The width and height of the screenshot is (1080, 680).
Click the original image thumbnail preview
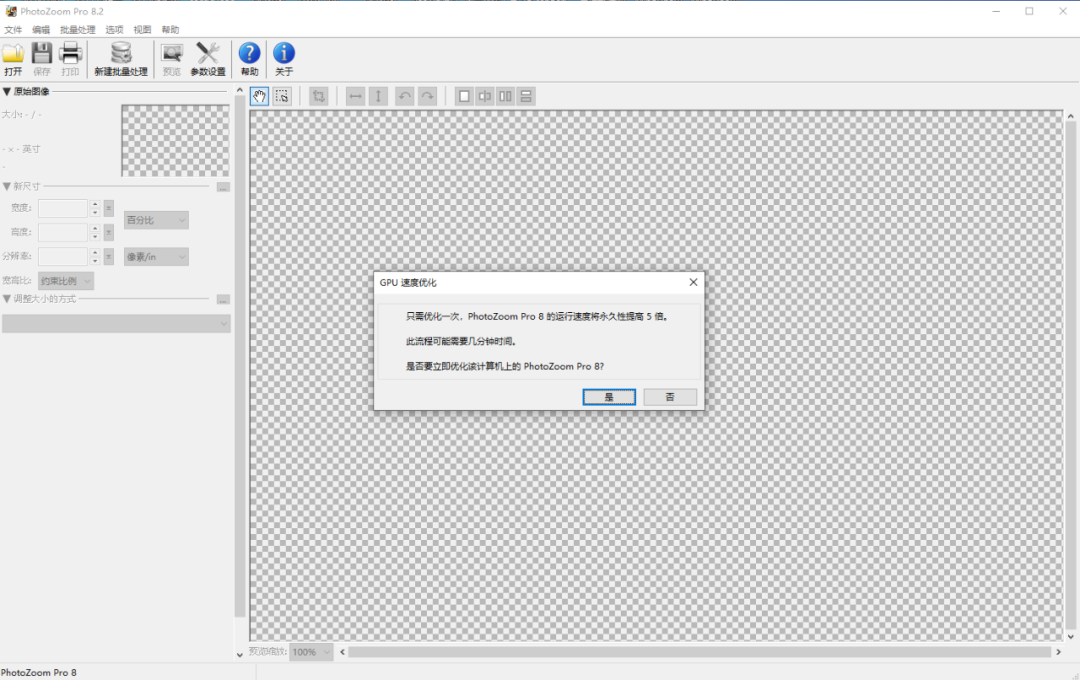(176, 141)
